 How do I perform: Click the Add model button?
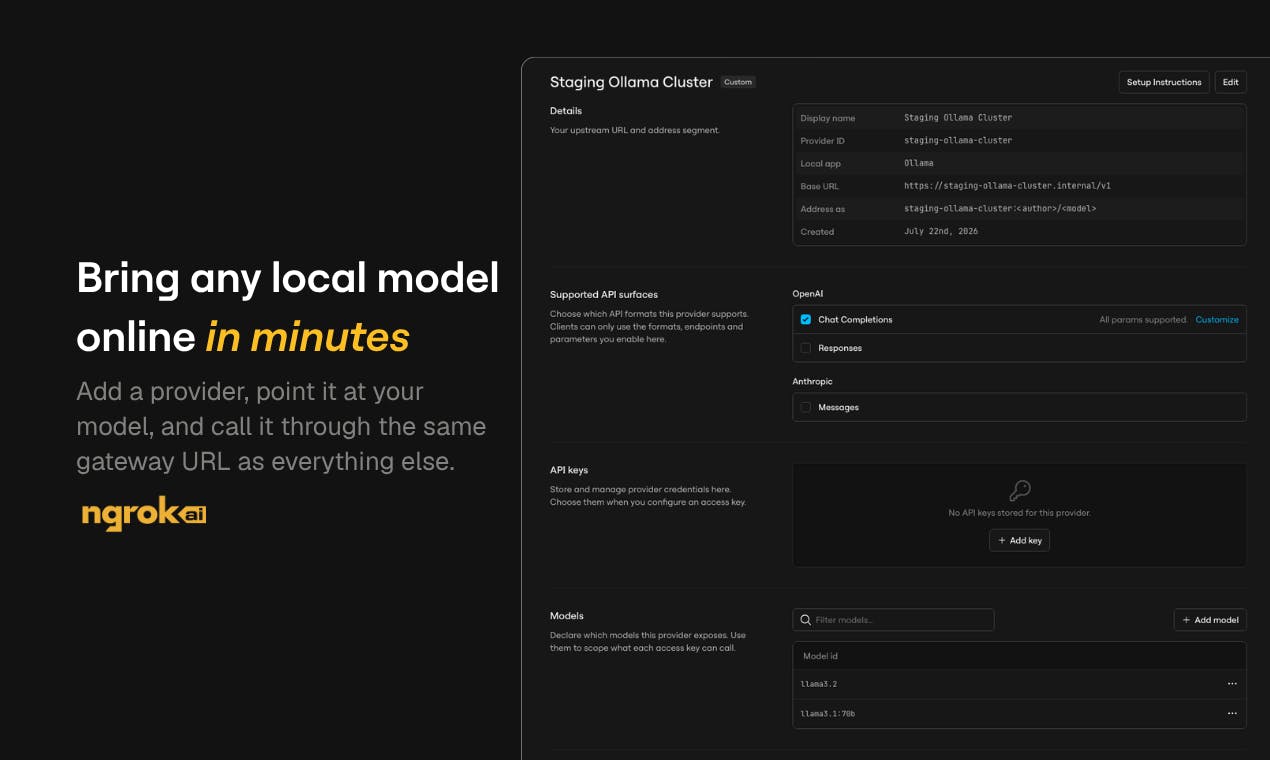tap(1210, 620)
